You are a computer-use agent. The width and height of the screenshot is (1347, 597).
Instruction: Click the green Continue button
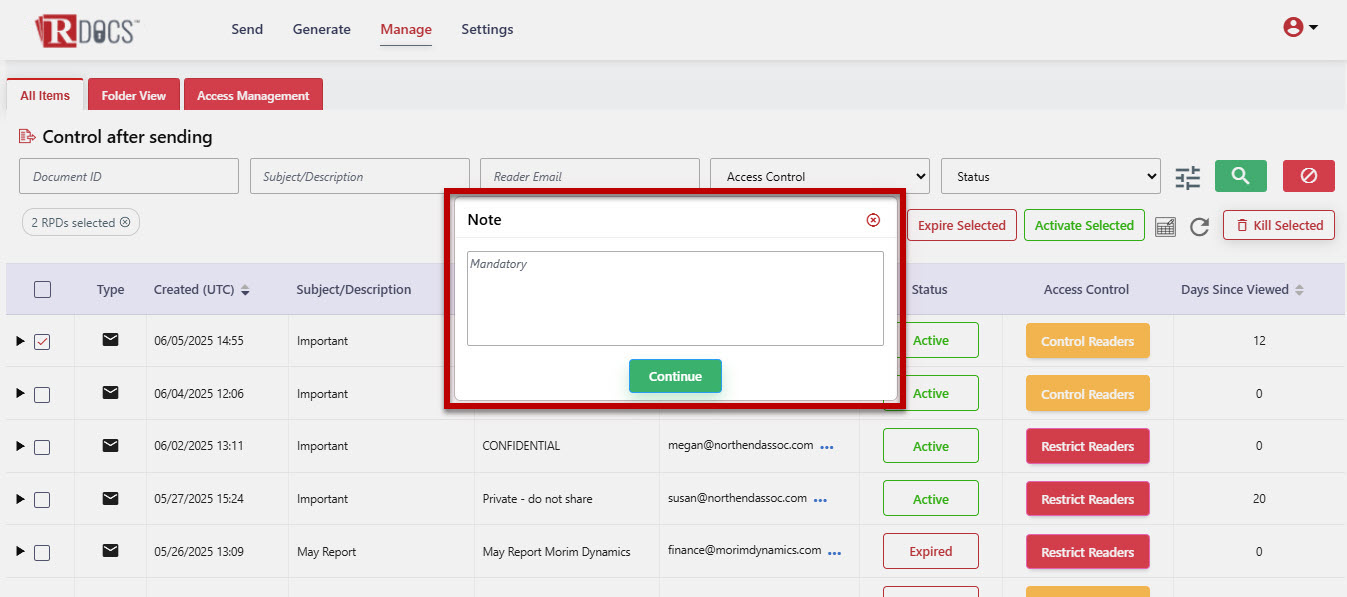675,377
